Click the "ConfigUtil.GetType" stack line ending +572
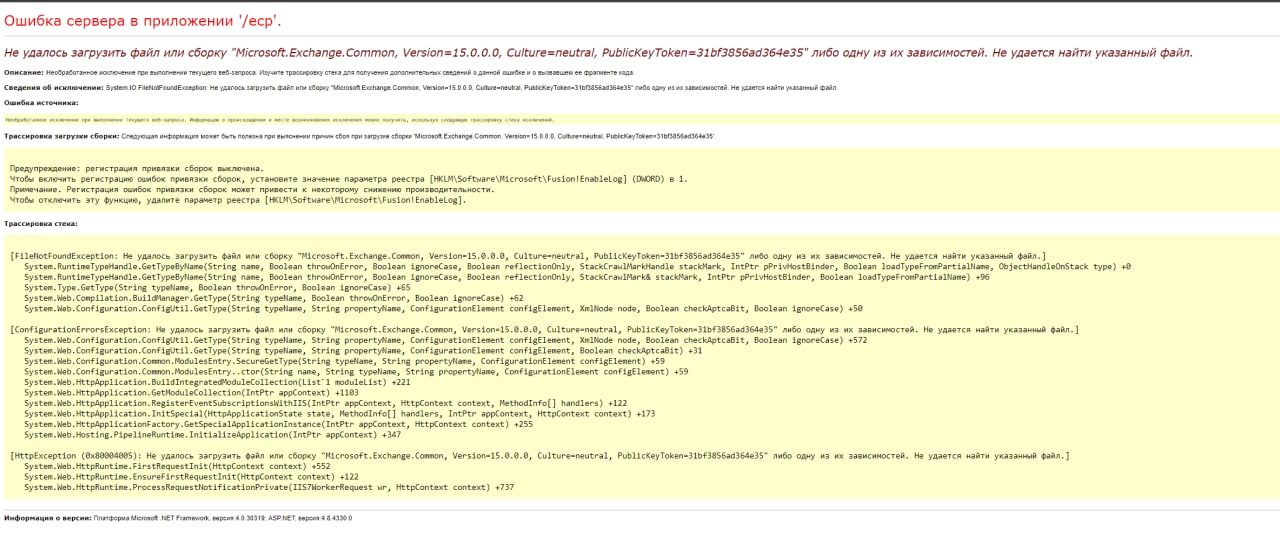Viewport: 1280px width, 539px height. tap(445, 340)
